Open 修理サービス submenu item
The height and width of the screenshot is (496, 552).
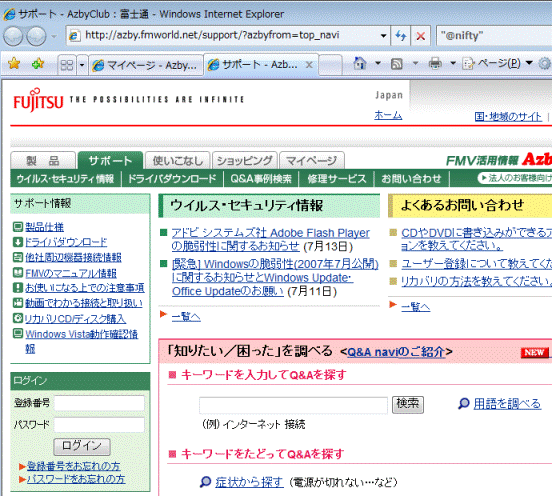pyautogui.click(x=337, y=179)
